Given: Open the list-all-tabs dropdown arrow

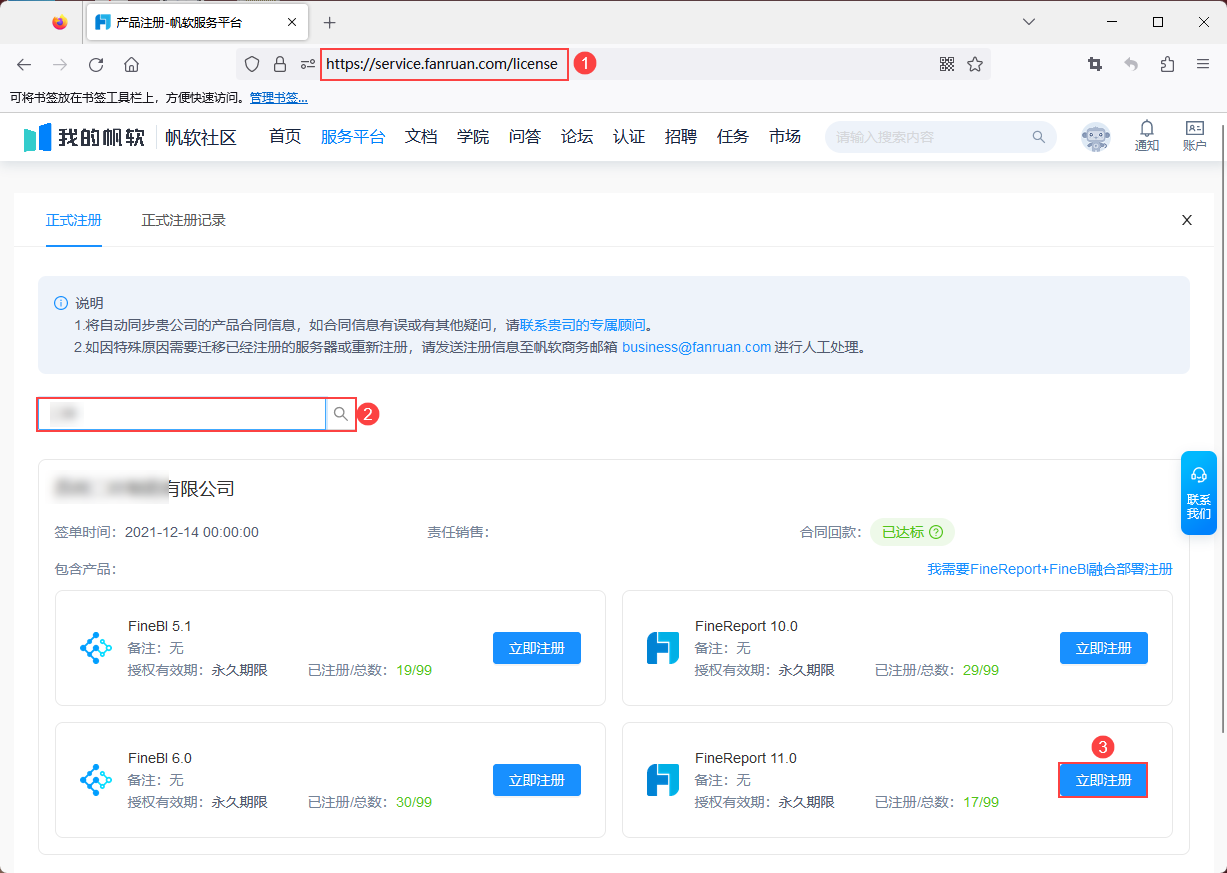Looking at the screenshot, I should (x=1029, y=22).
